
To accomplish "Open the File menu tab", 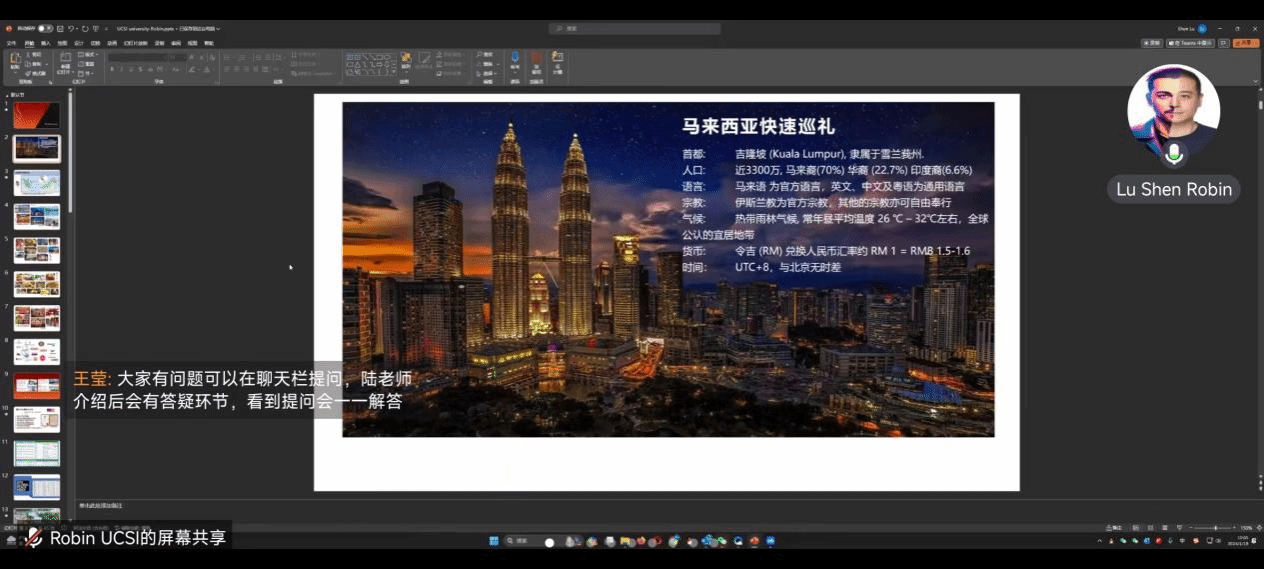I will pyautogui.click(x=11, y=43).
